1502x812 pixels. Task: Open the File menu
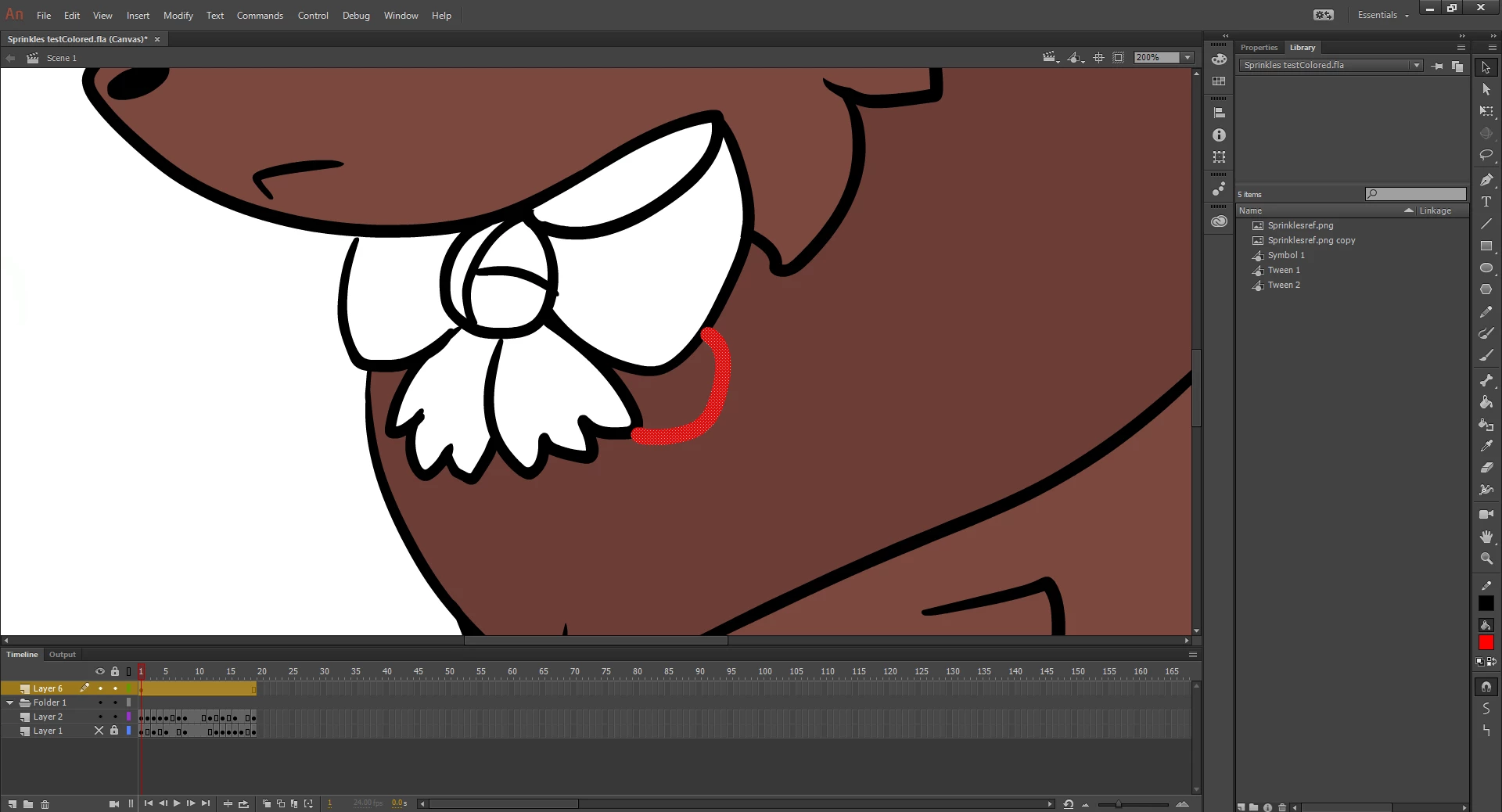pyautogui.click(x=44, y=15)
